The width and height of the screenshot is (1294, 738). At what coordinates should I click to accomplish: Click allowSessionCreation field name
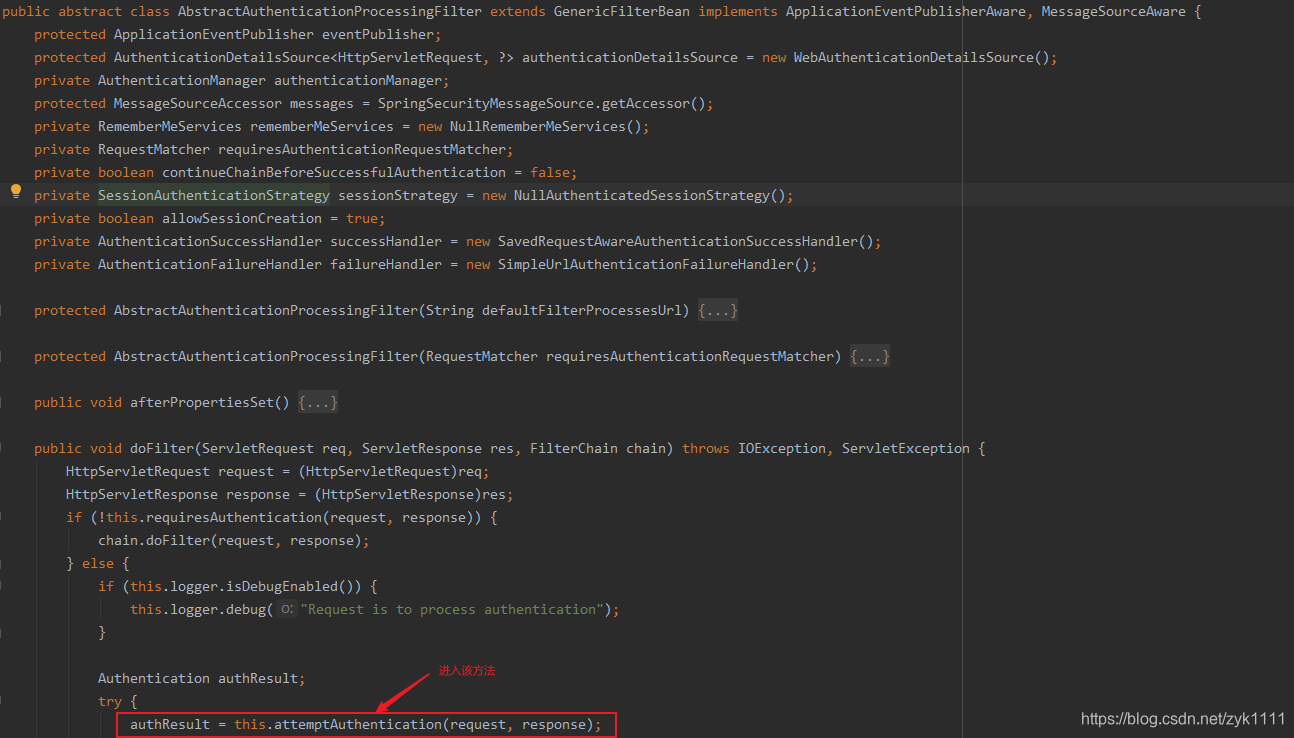pos(242,219)
